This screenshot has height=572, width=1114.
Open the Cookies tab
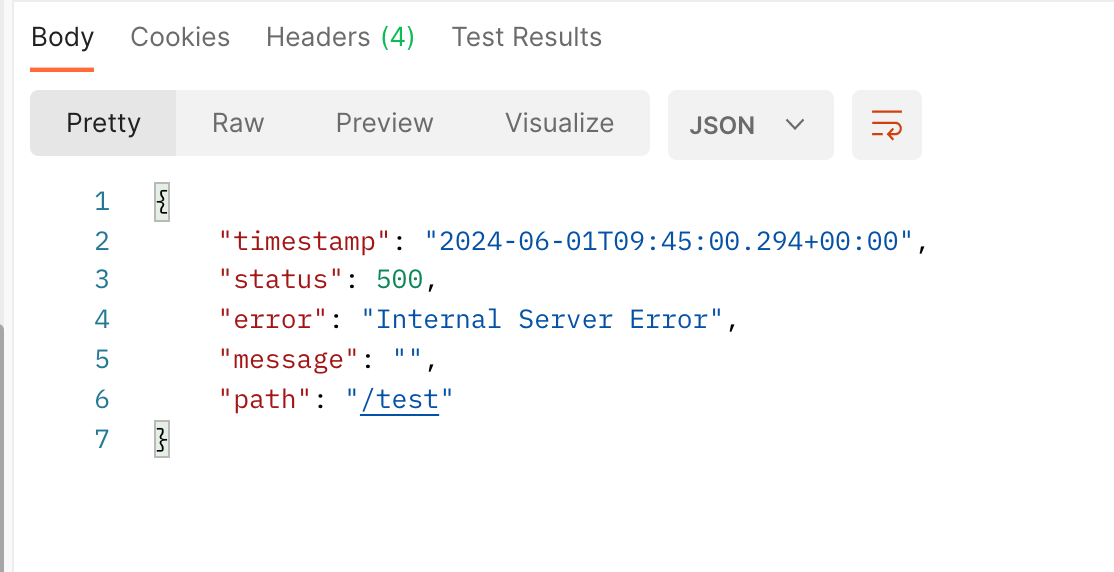point(180,37)
